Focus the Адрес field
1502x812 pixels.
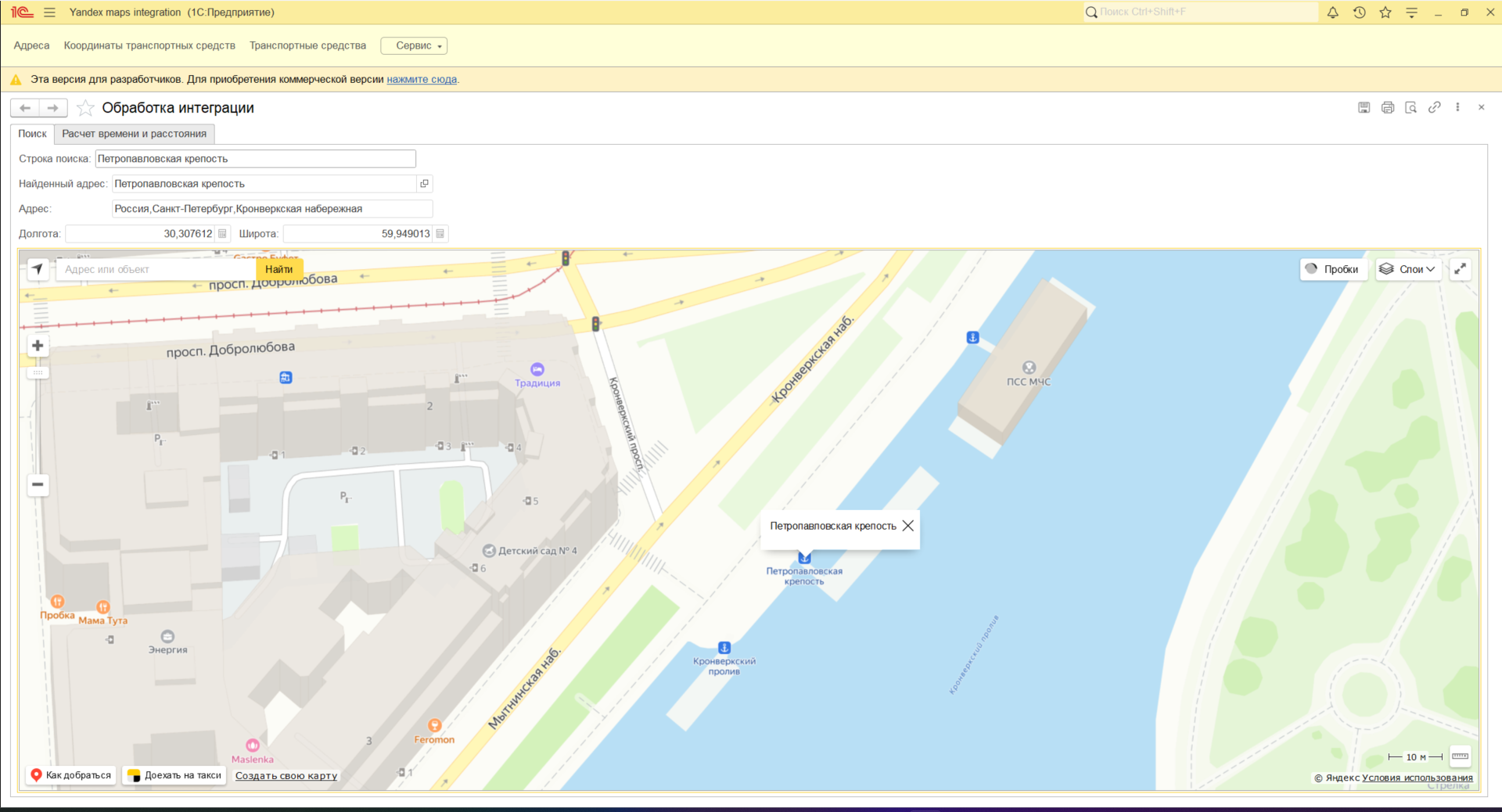pos(272,209)
